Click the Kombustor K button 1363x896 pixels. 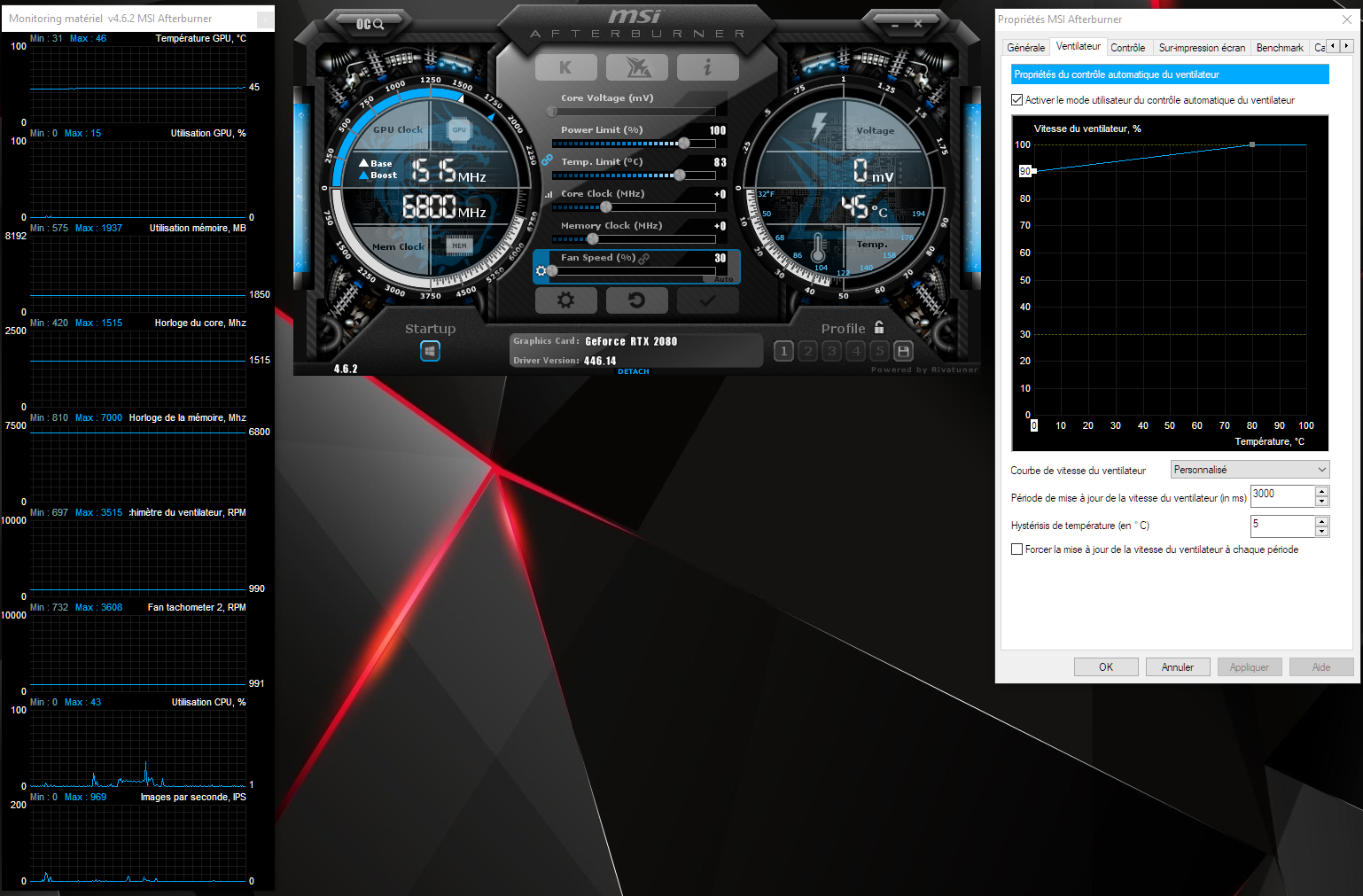[x=565, y=67]
